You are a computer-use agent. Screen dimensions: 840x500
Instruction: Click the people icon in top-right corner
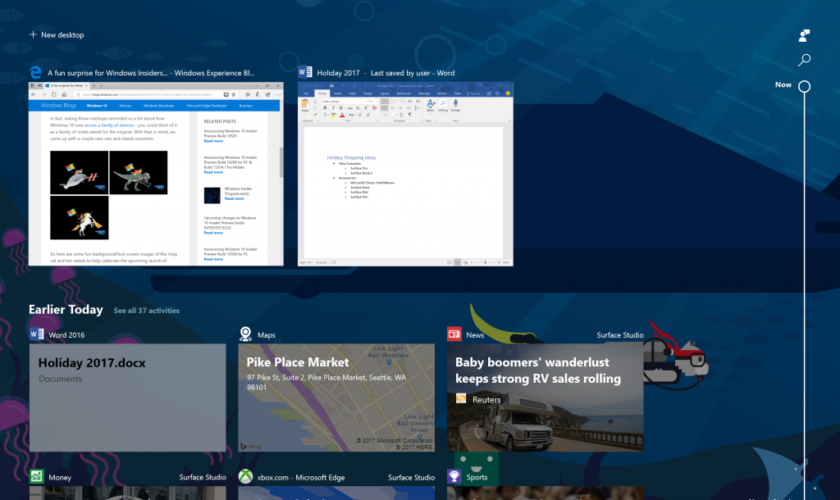[804, 35]
